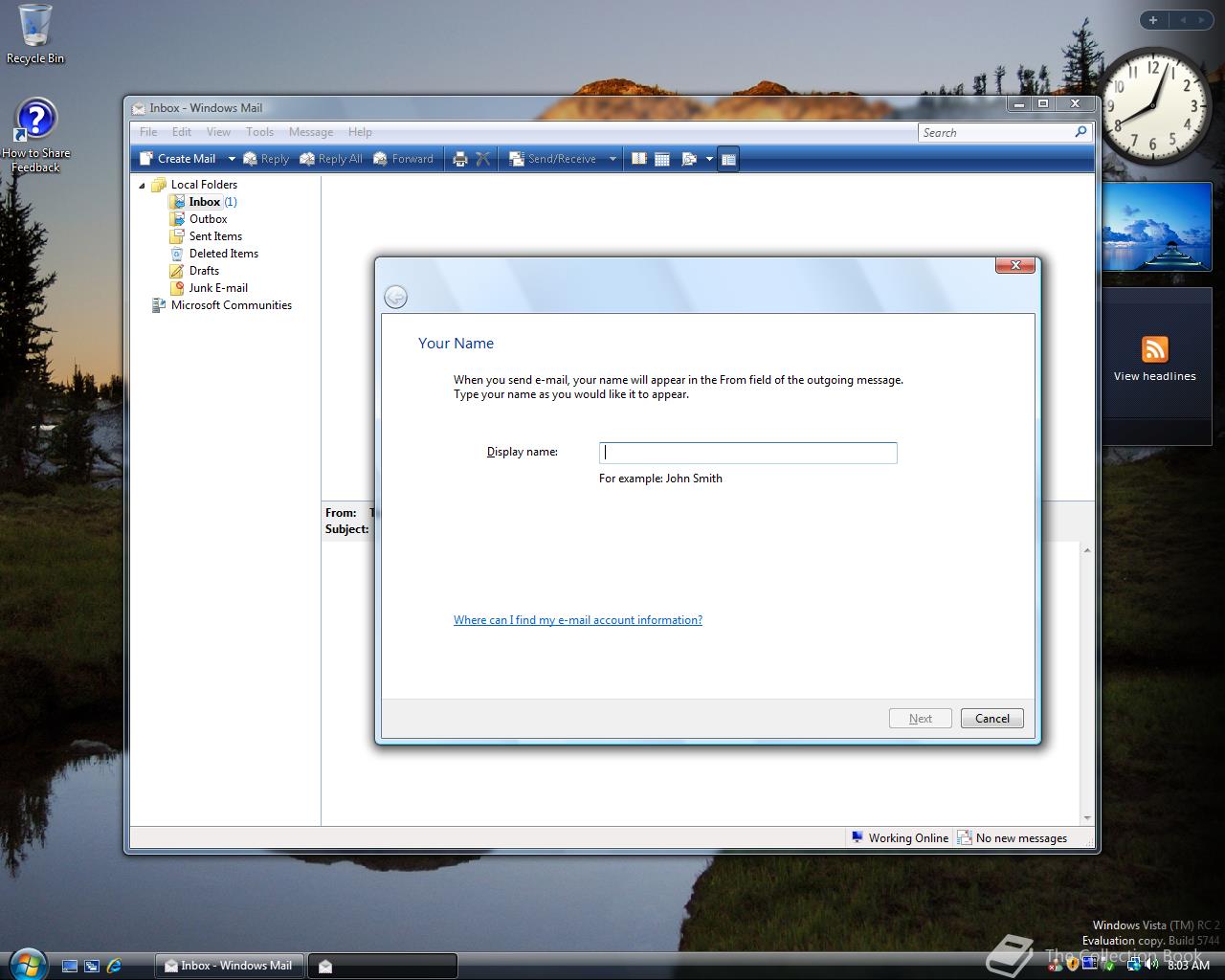The image size is (1225, 980).
Task: Click the Print toolbar icon
Action: (459, 159)
